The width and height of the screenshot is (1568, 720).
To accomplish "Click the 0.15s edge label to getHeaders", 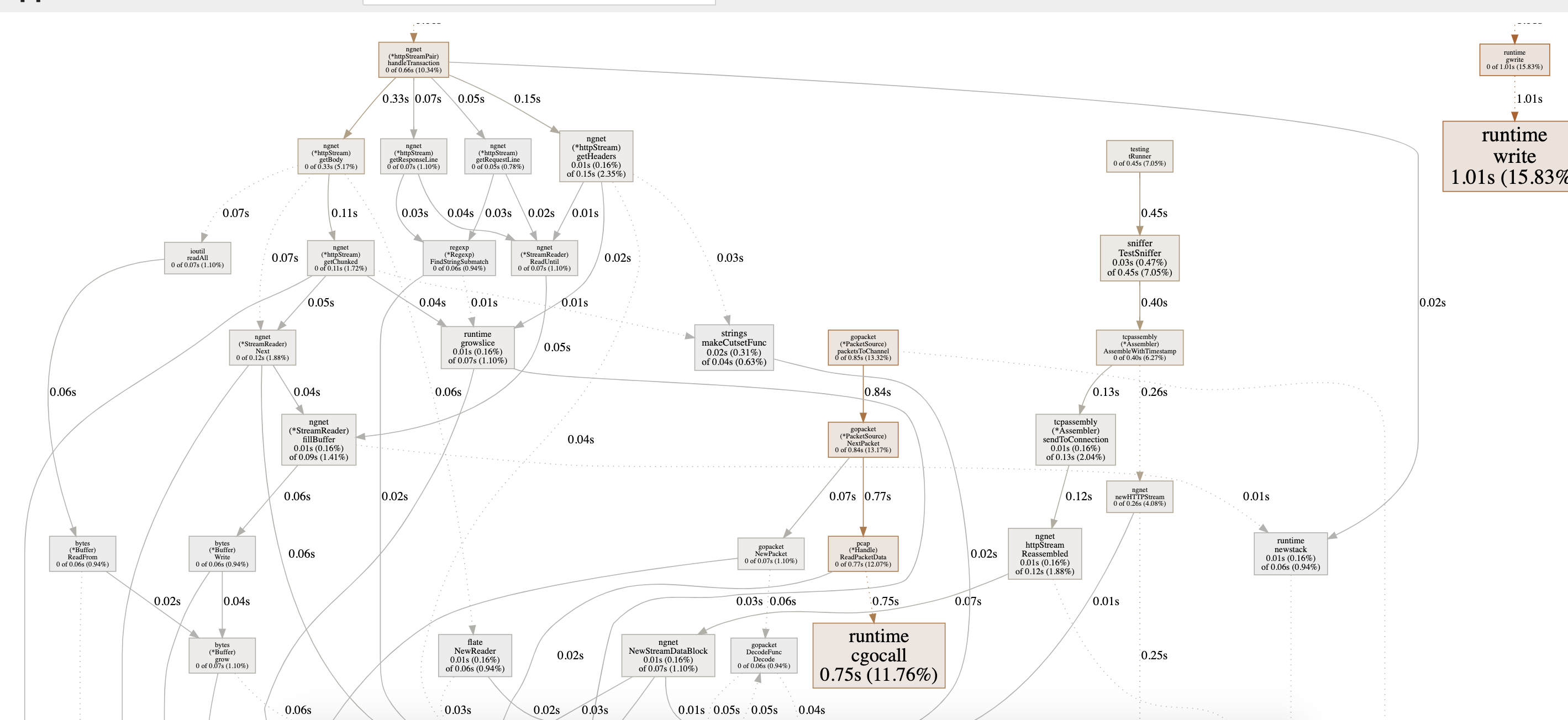I will click(x=527, y=98).
